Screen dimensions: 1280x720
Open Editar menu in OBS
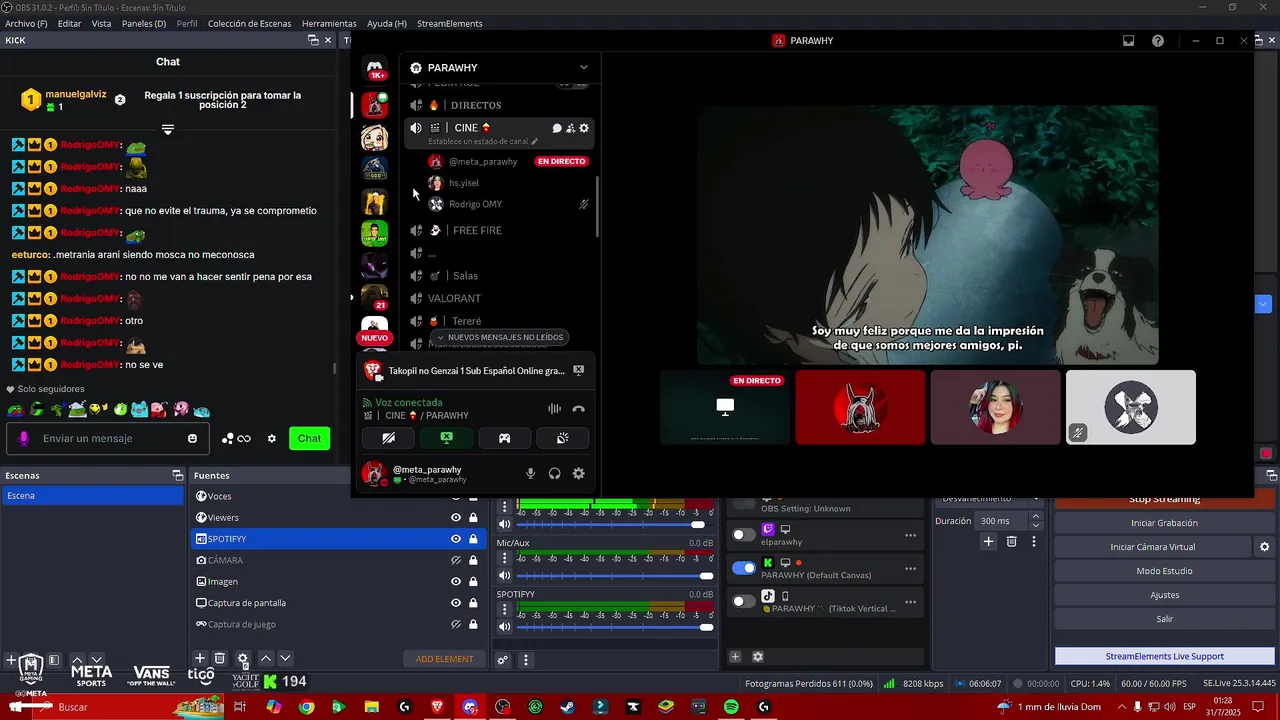69,23
